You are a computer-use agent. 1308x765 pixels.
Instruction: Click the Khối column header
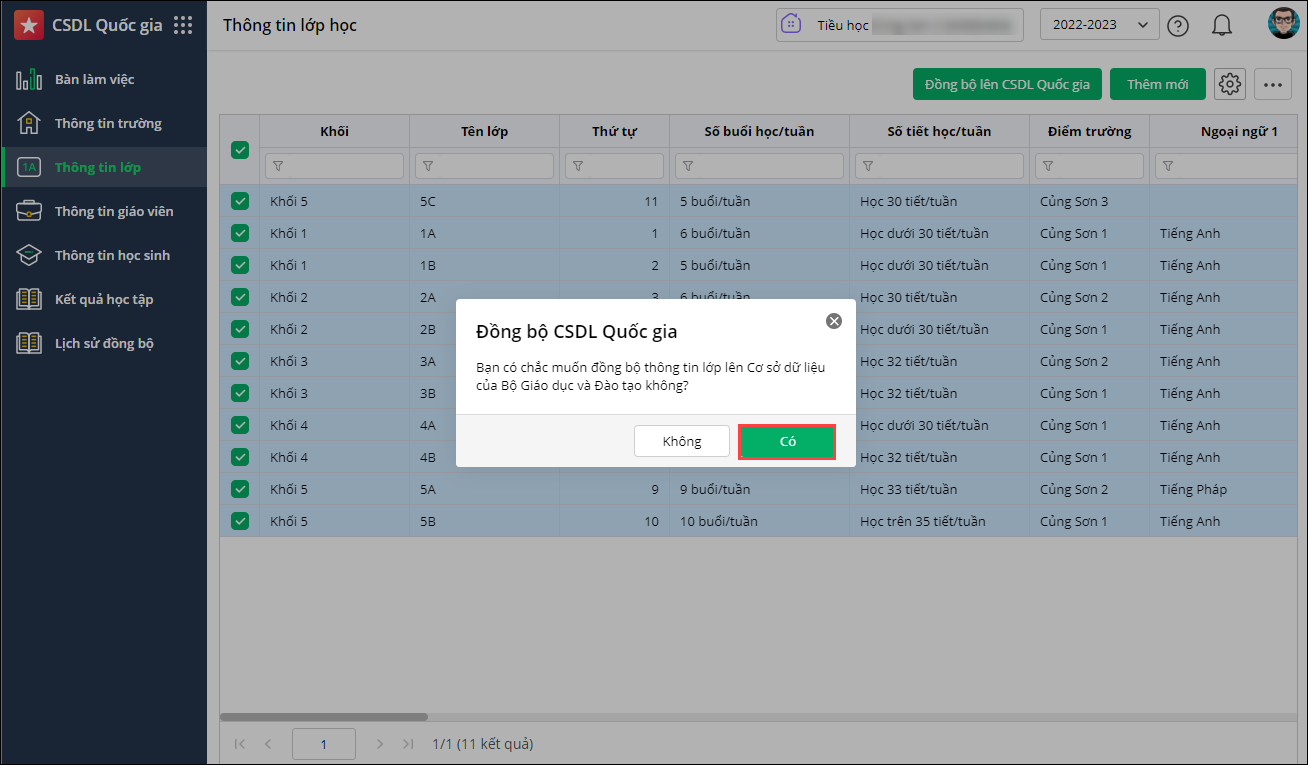[335, 131]
